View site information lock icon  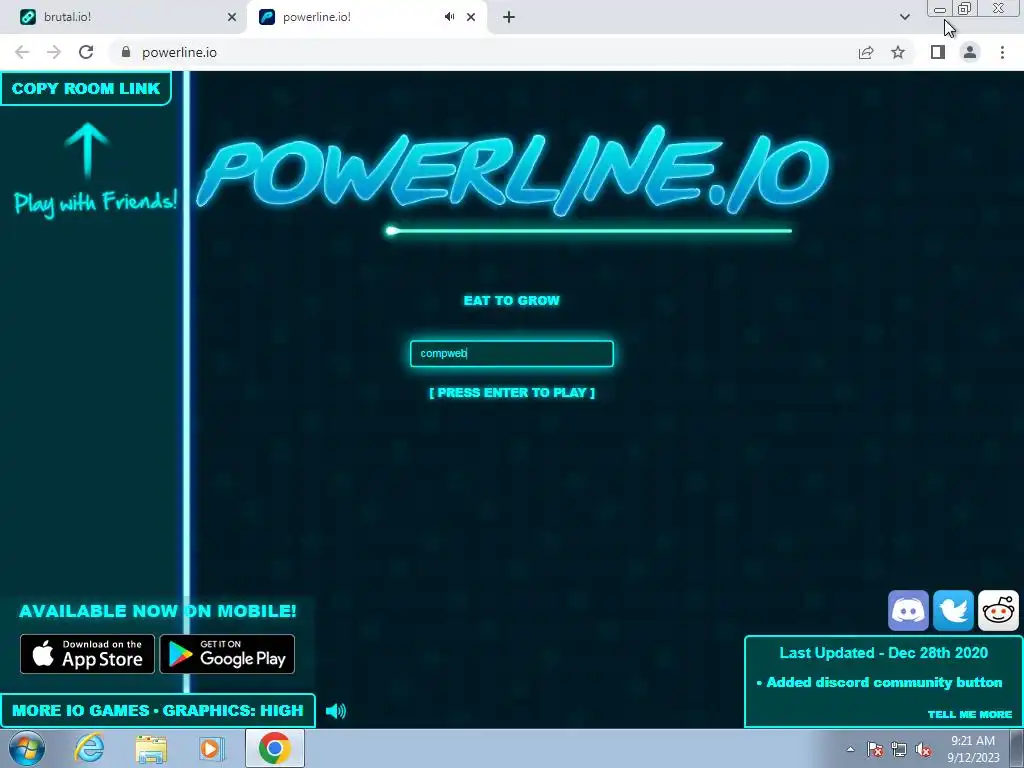pos(126,52)
